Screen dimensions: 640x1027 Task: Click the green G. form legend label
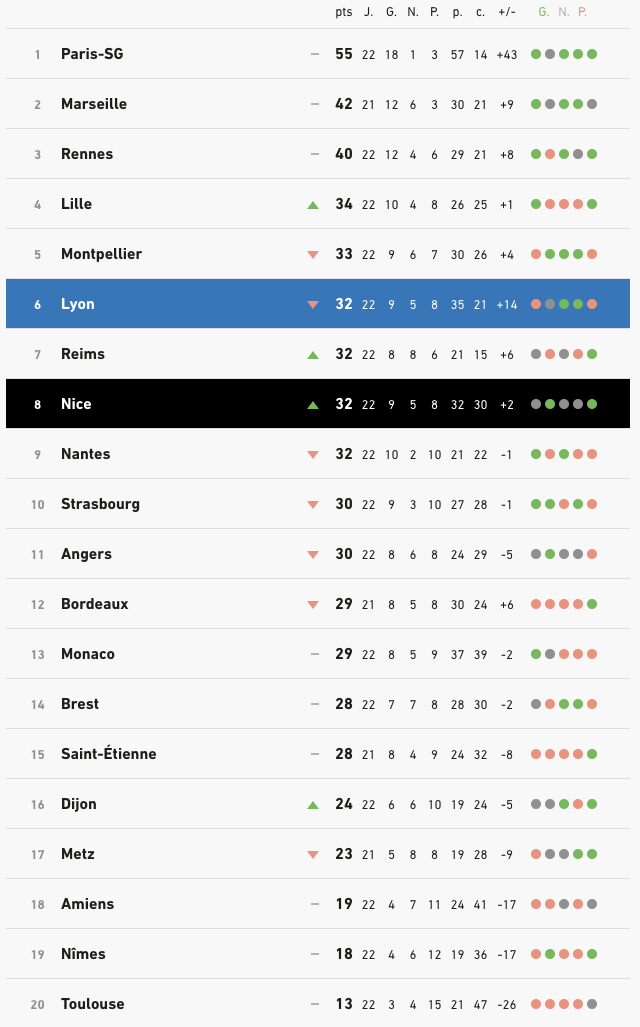544,12
